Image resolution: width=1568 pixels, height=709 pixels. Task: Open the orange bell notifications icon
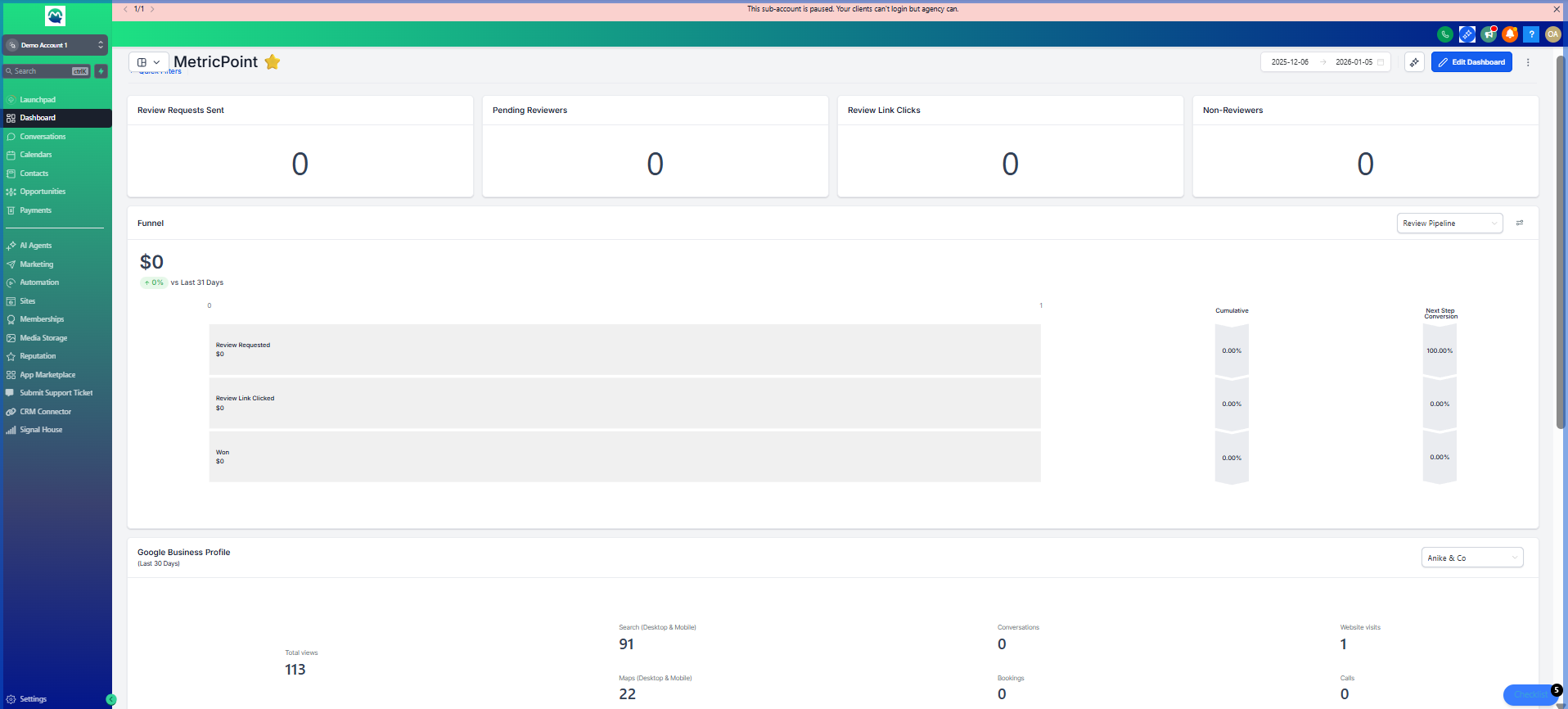[1510, 34]
